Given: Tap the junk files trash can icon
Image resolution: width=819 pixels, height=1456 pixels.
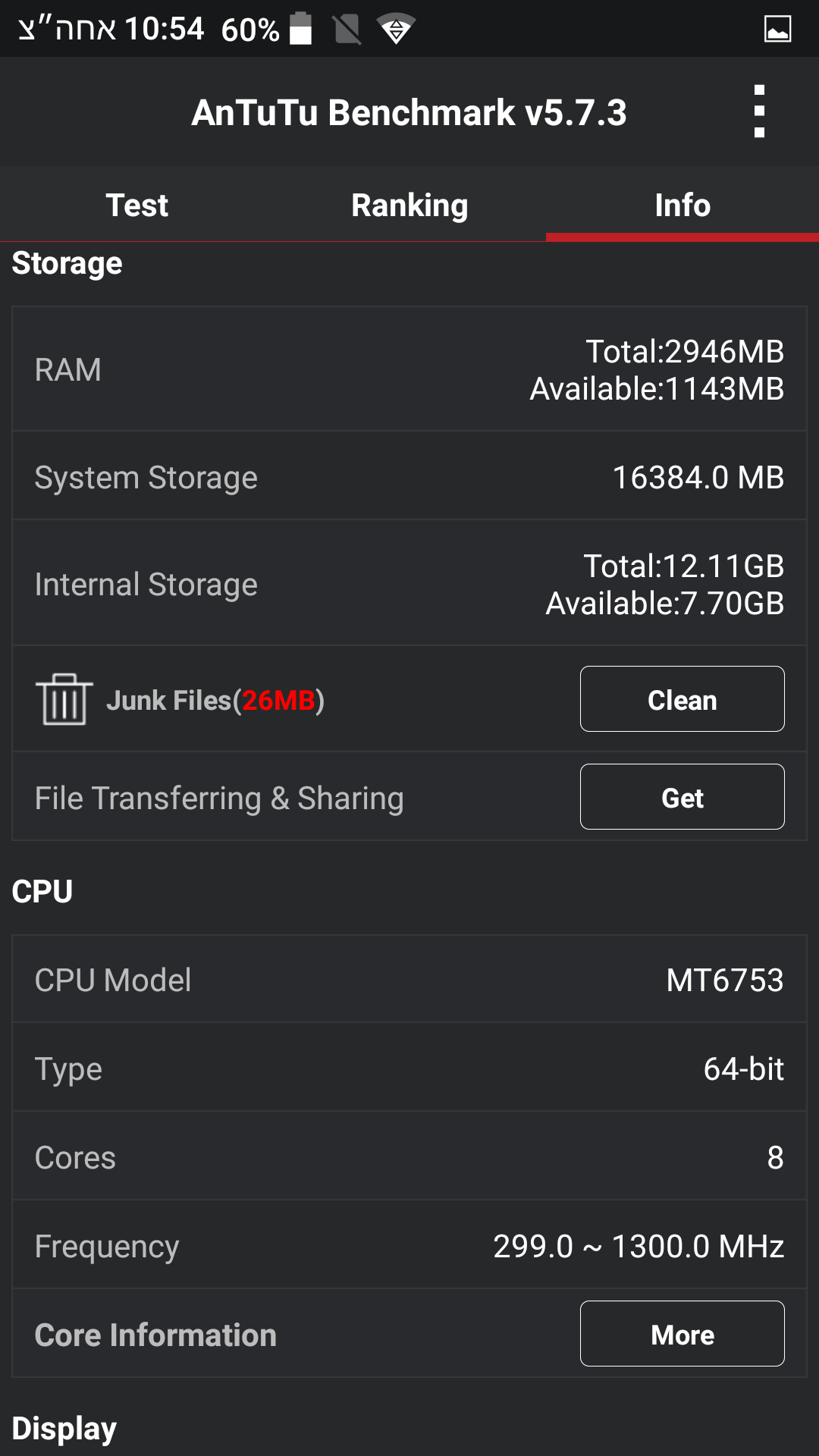Looking at the screenshot, I should point(64,699).
